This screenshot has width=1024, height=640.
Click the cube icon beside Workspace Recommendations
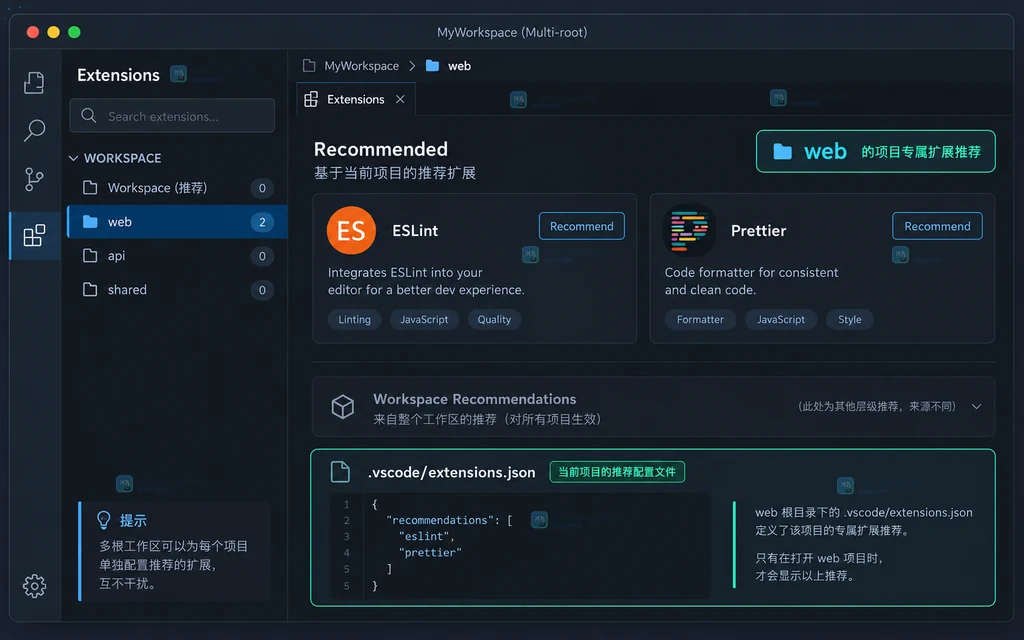coord(342,406)
